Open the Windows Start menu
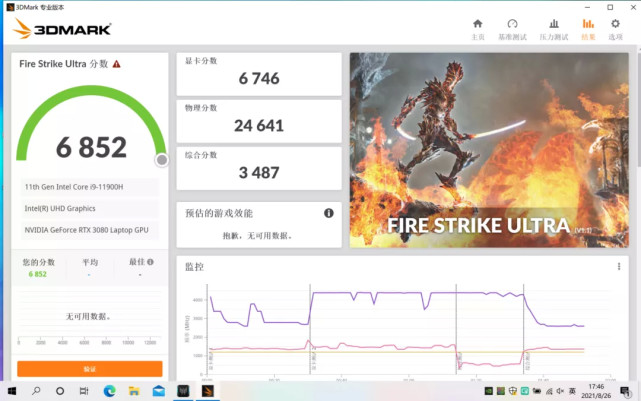Image resolution: width=641 pixels, height=401 pixels. click(12, 391)
